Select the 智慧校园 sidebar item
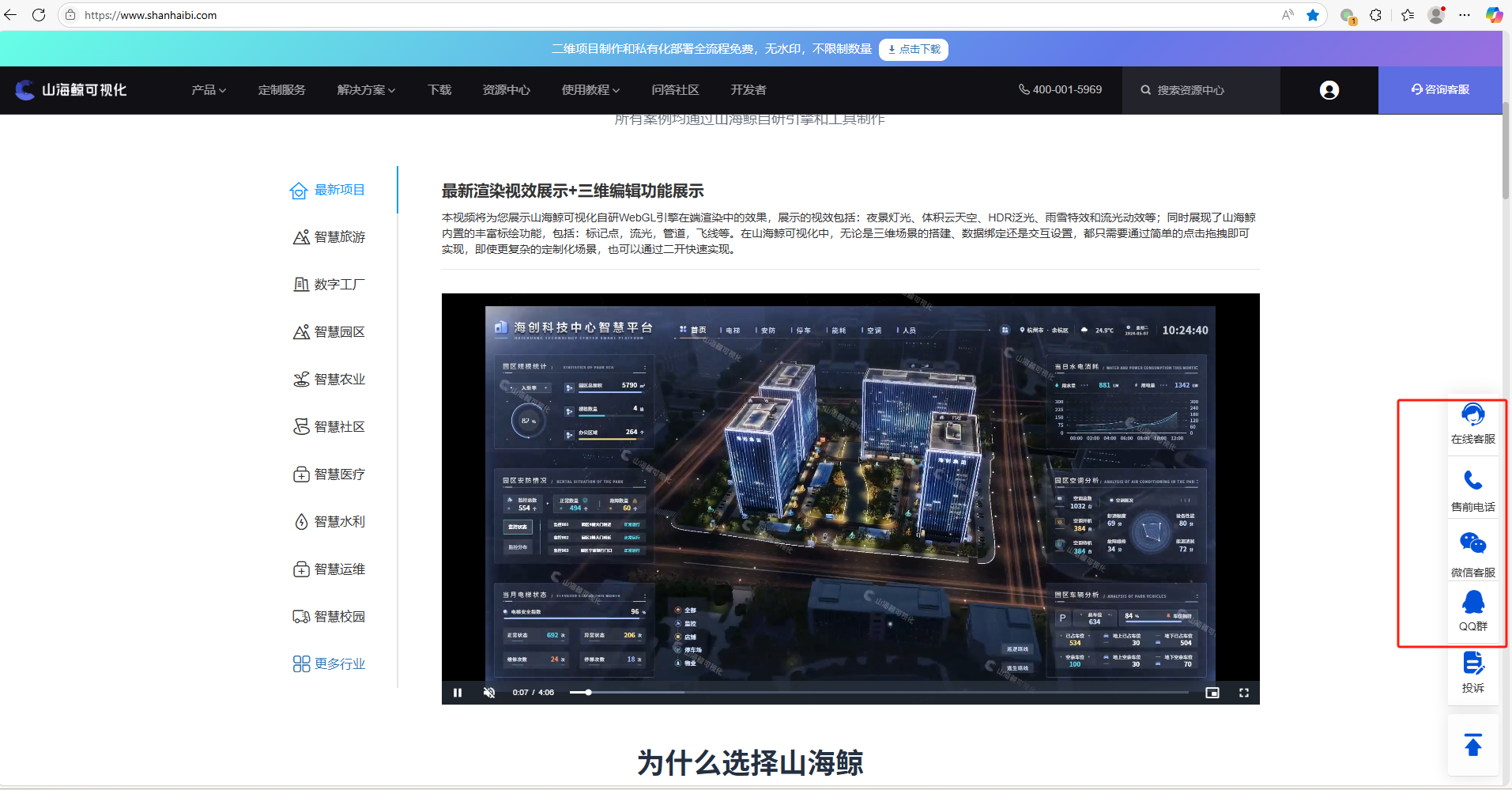This screenshot has height=790, width=1512. point(328,617)
